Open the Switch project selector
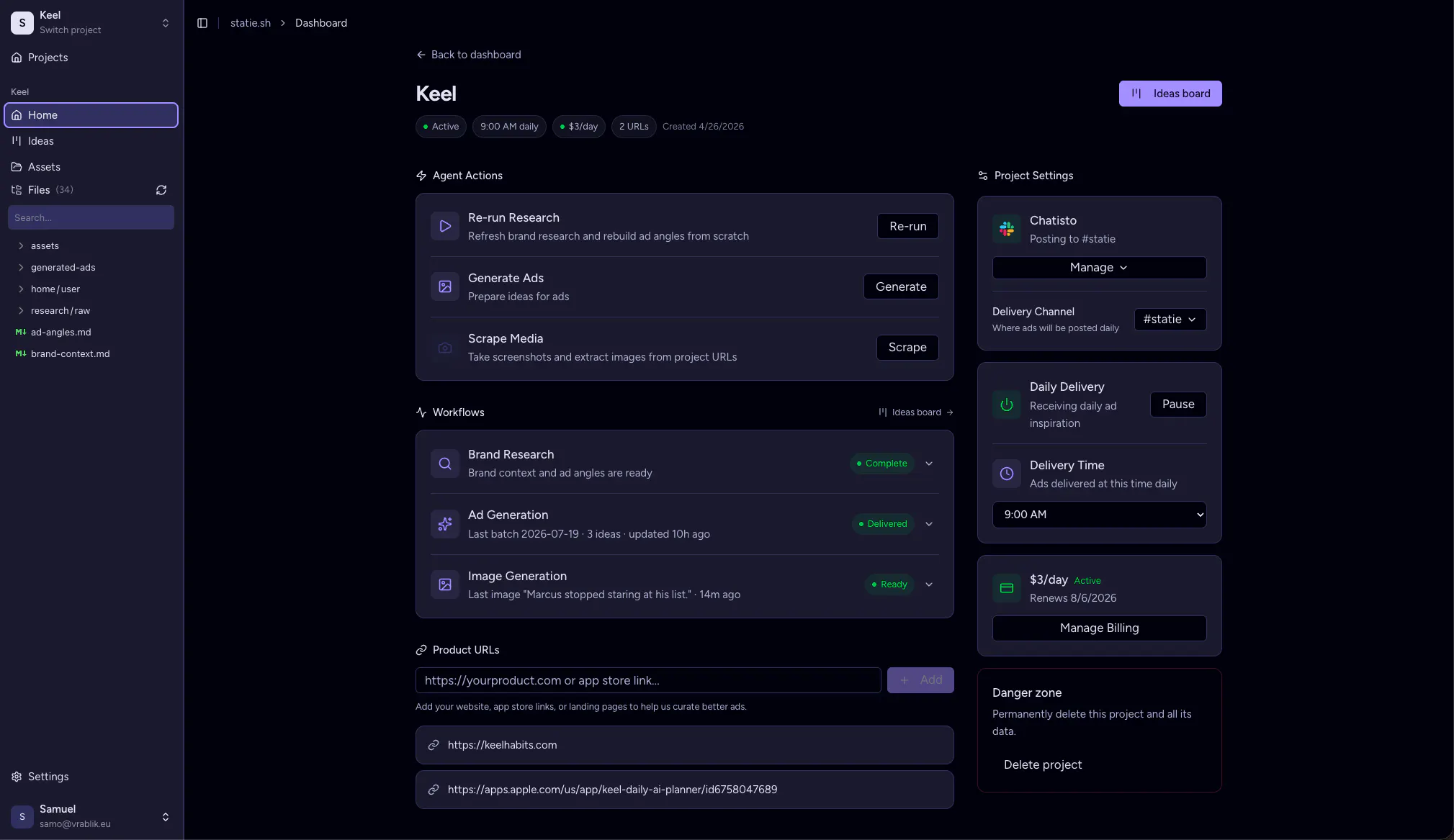Viewport: 1454px width, 840px height. tap(91, 23)
